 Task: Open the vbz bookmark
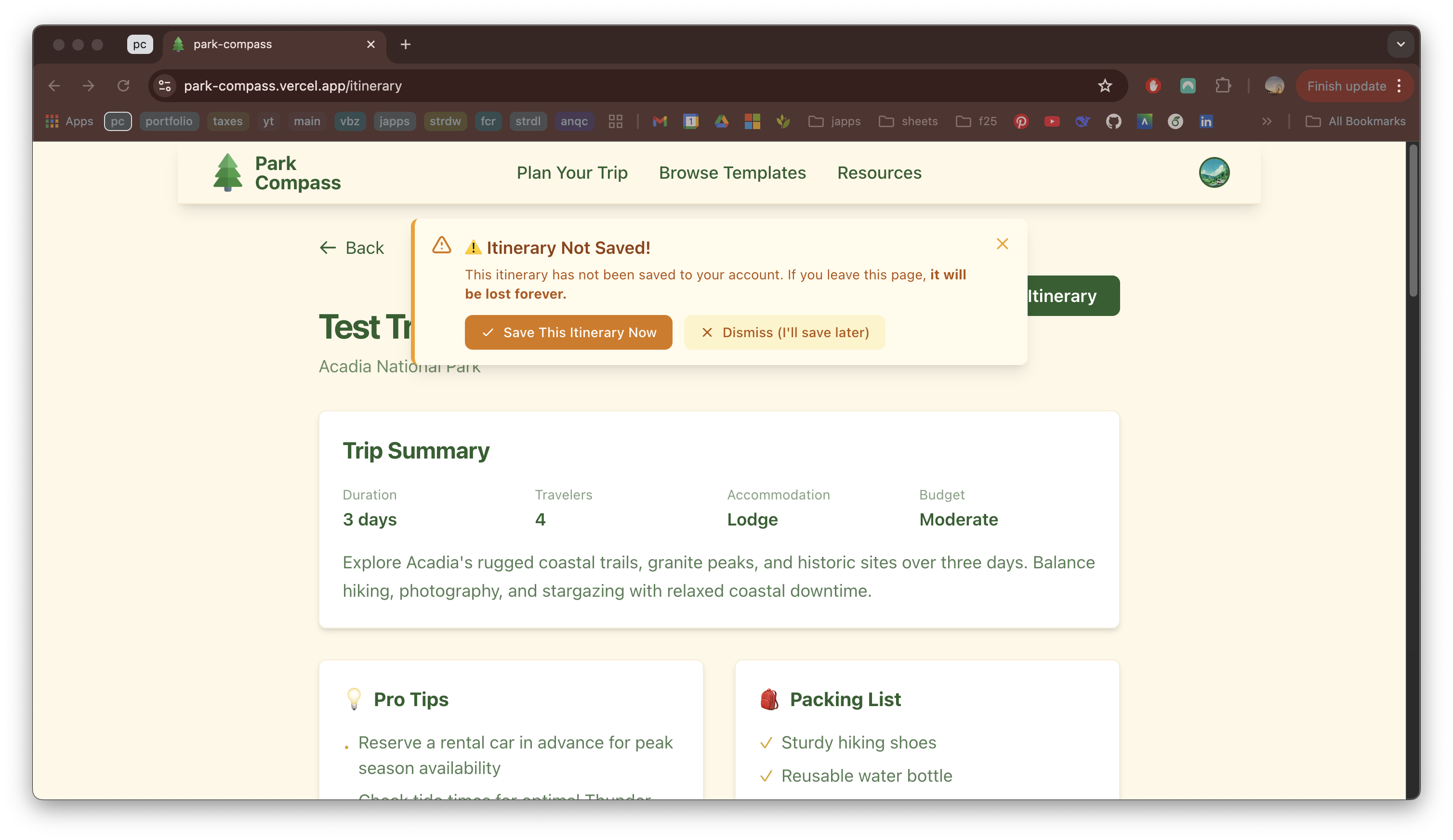click(349, 121)
